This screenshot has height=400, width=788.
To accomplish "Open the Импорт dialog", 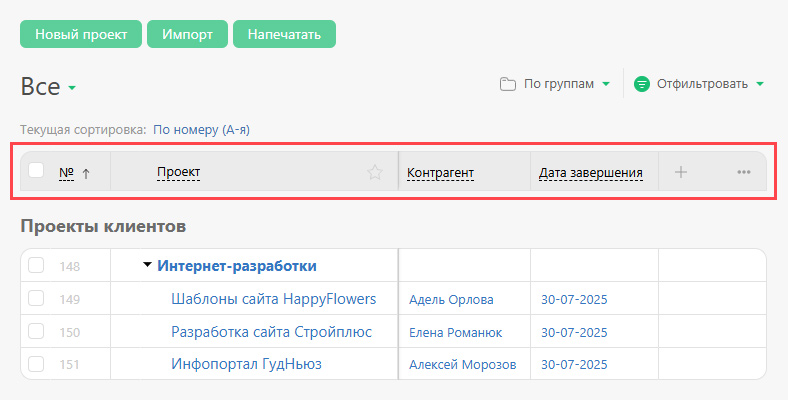I will pos(187,34).
